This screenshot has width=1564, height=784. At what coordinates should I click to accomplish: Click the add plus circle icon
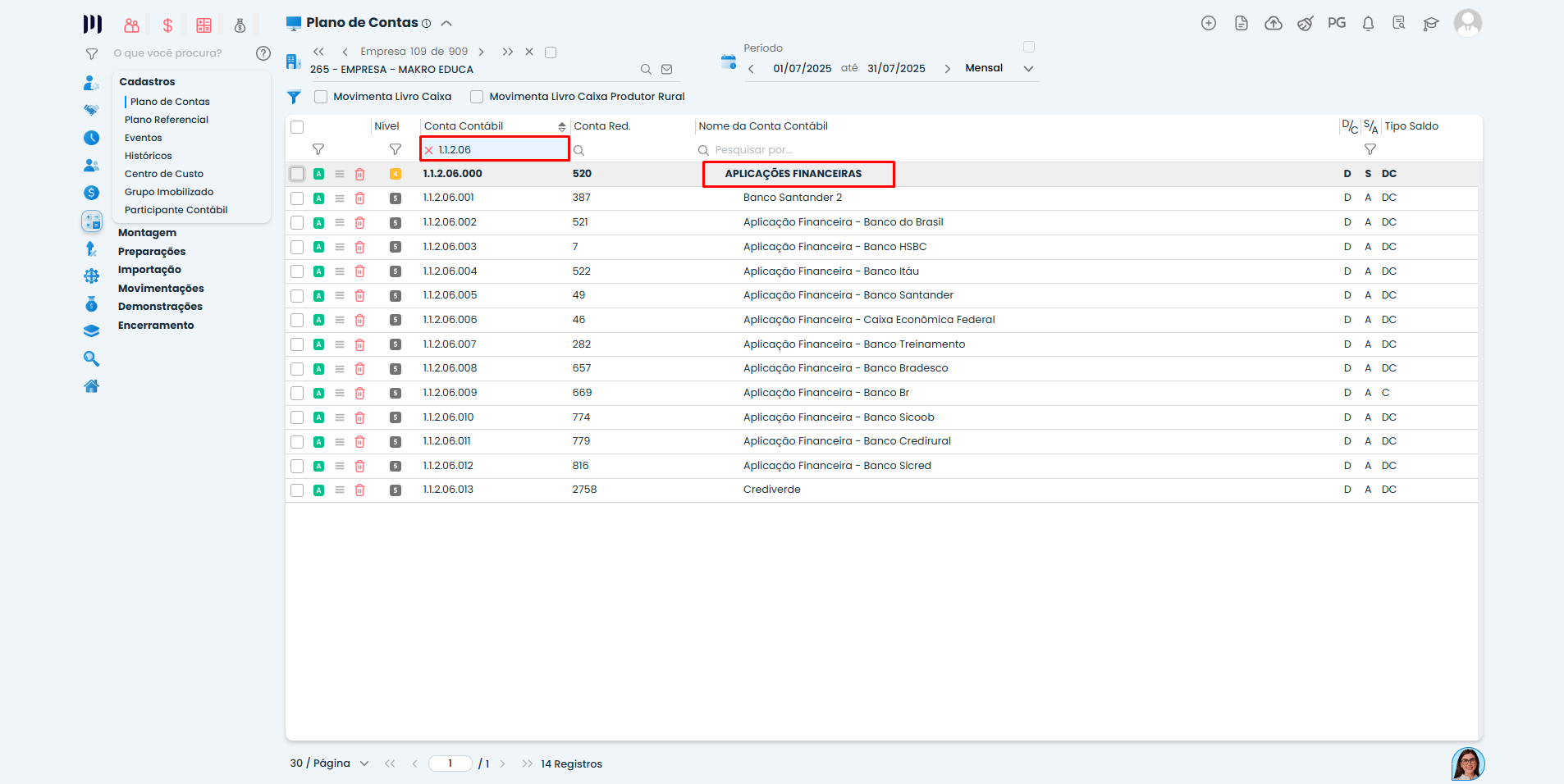(1208, 24)
